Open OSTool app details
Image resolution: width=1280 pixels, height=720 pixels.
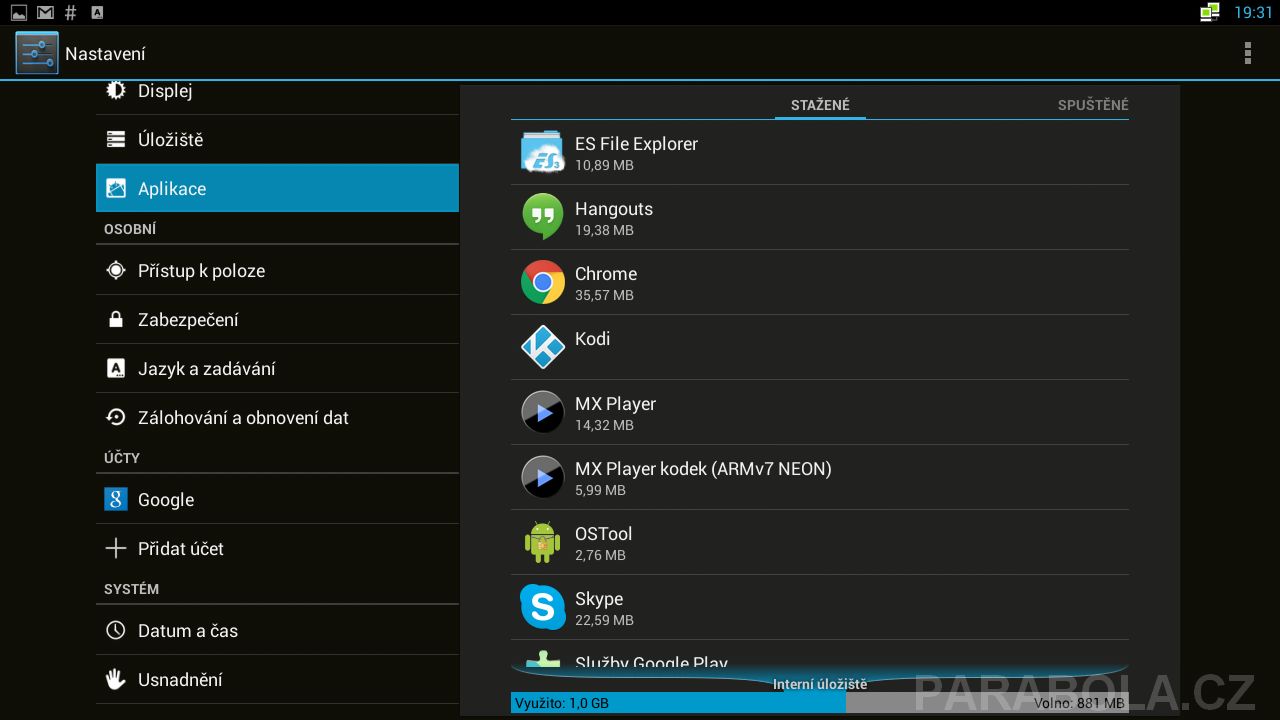820,542
